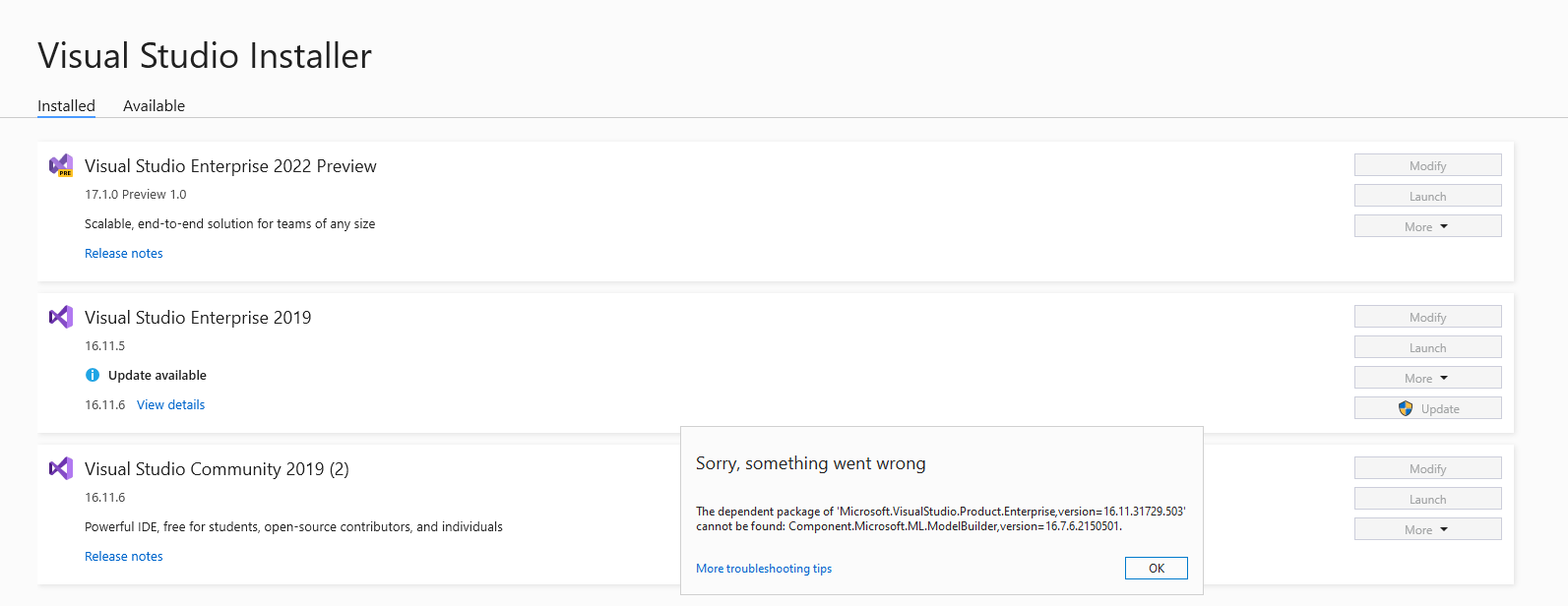Image resolution: width=1568 pixels, height=606 pixels.
Task: Open View details link for 16.11.6 update
Action: pyautogui.click(x=170, y=404)
